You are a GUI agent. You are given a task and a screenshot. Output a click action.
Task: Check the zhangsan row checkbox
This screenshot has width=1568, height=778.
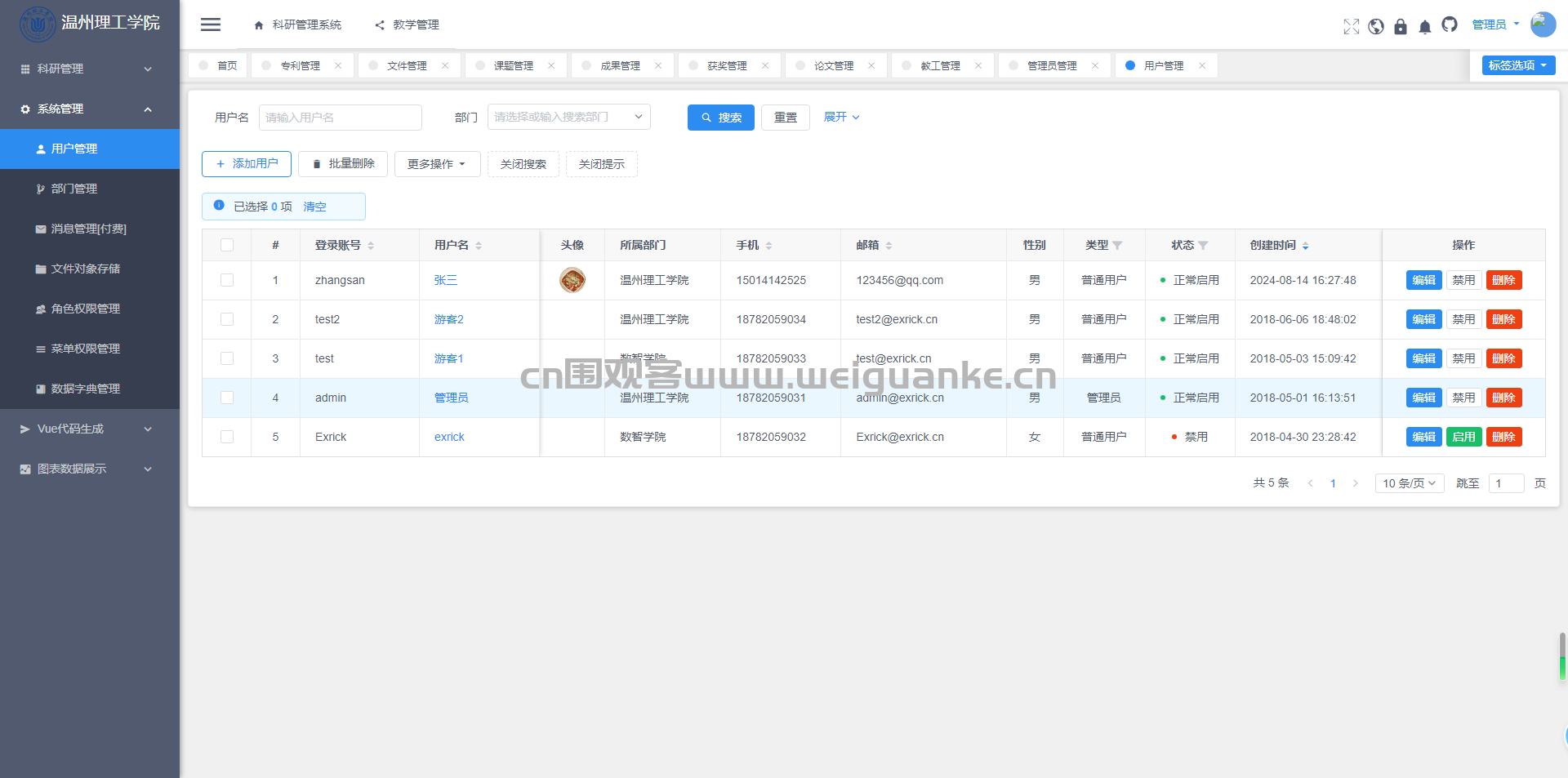pos(227,280)
